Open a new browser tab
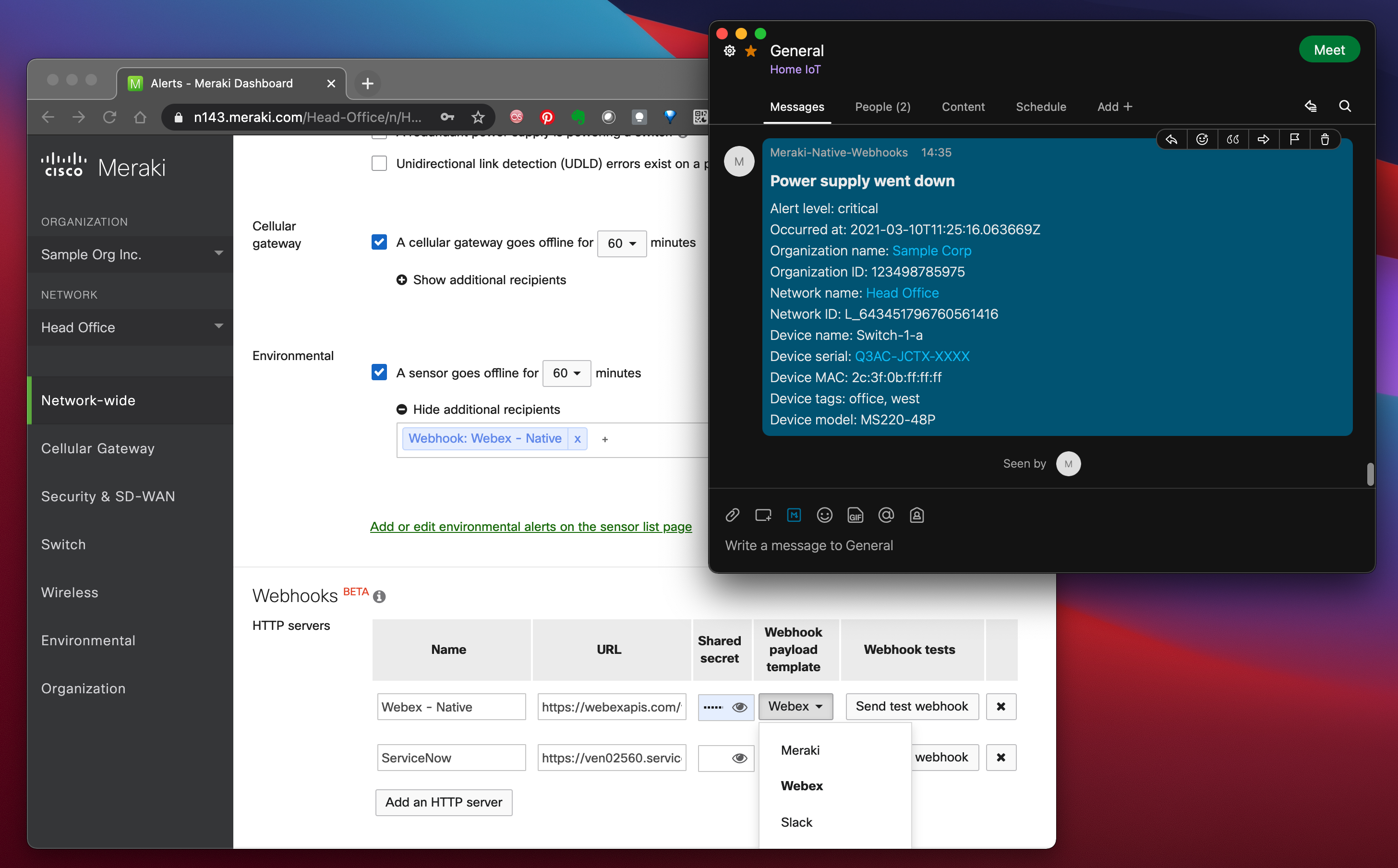This screenshot has width=1398, height=868. click(x=367, y=83)
